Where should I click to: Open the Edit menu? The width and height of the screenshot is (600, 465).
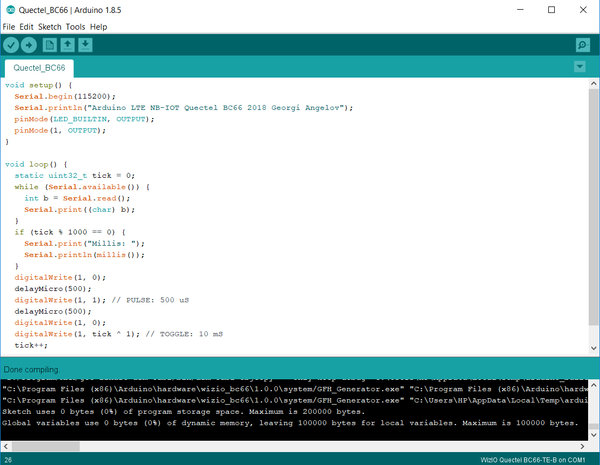pyautogui.click(x=26, y=27)
